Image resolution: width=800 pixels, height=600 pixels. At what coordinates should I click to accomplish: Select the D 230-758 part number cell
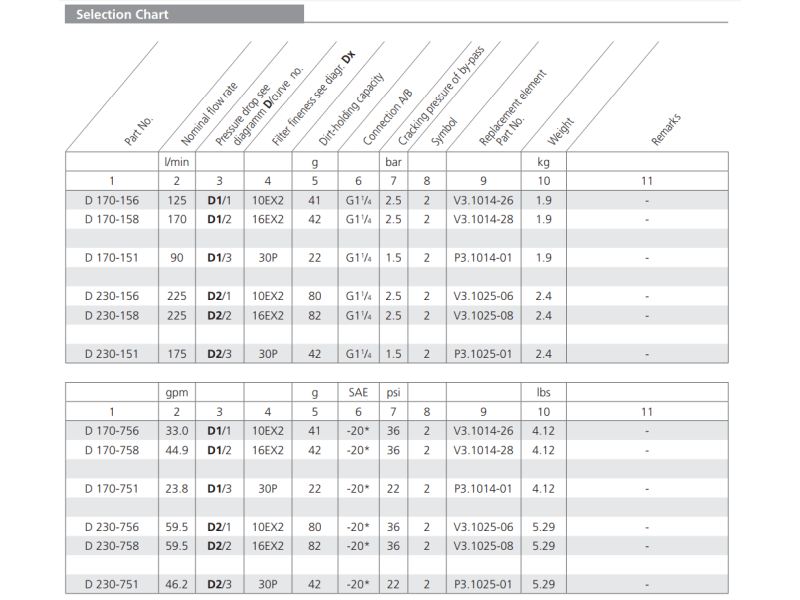(112, 545)
